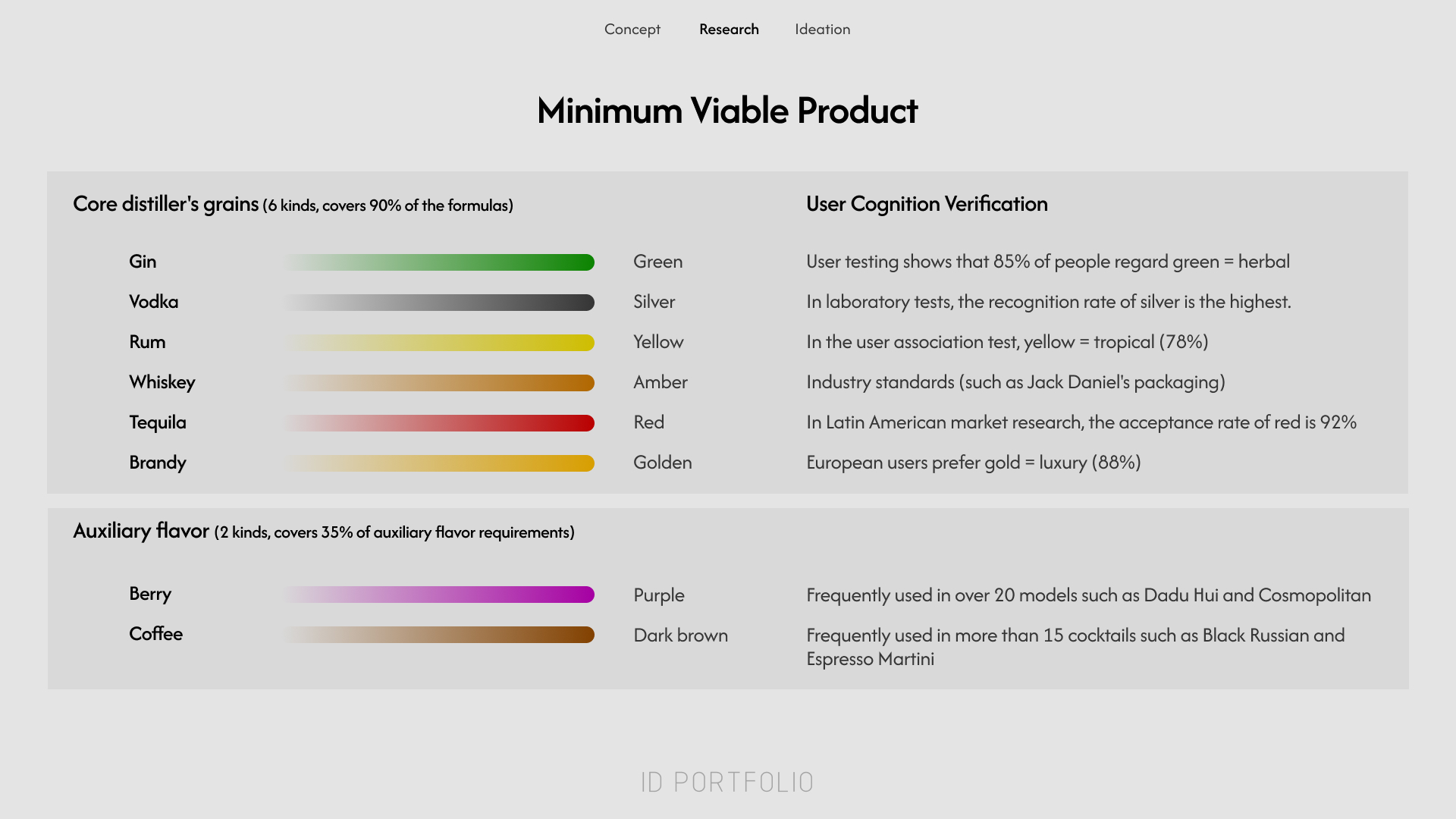The height and width of the screenshot is (819, 1456).
Task: Select the dark brown Coffee gradient bar
Action: click(438, 635)
